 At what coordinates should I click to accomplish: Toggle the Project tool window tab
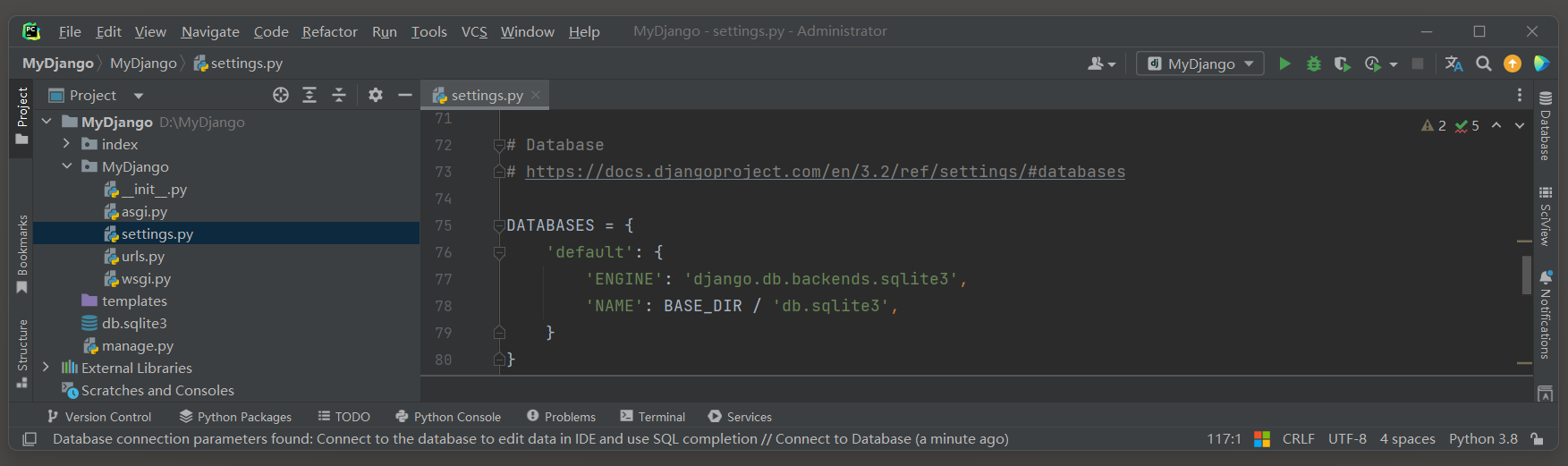click(x=22, y=116)
